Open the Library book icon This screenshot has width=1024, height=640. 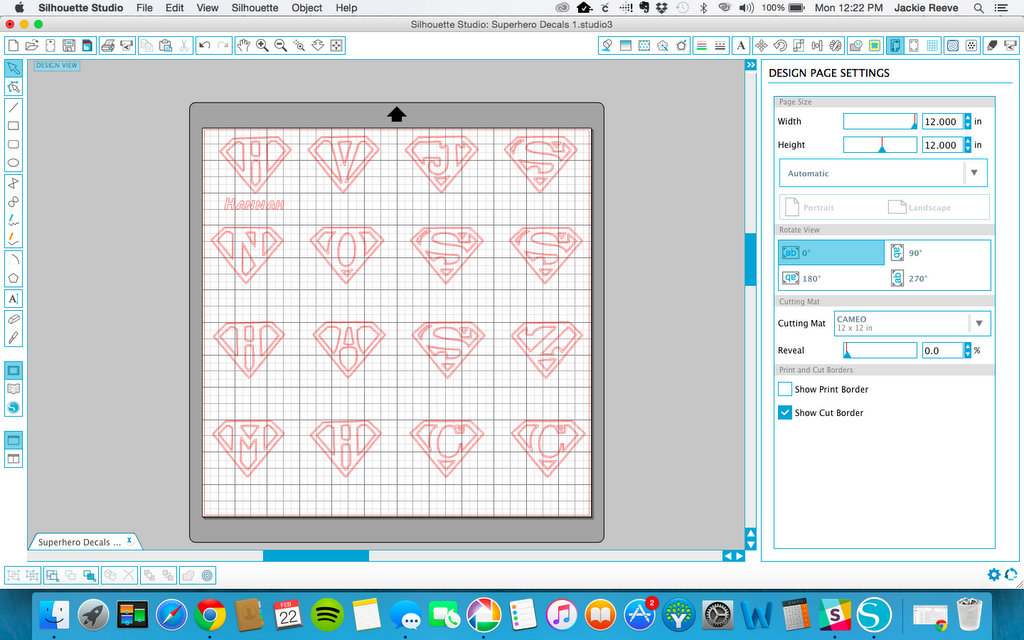[x=13, y=388]
